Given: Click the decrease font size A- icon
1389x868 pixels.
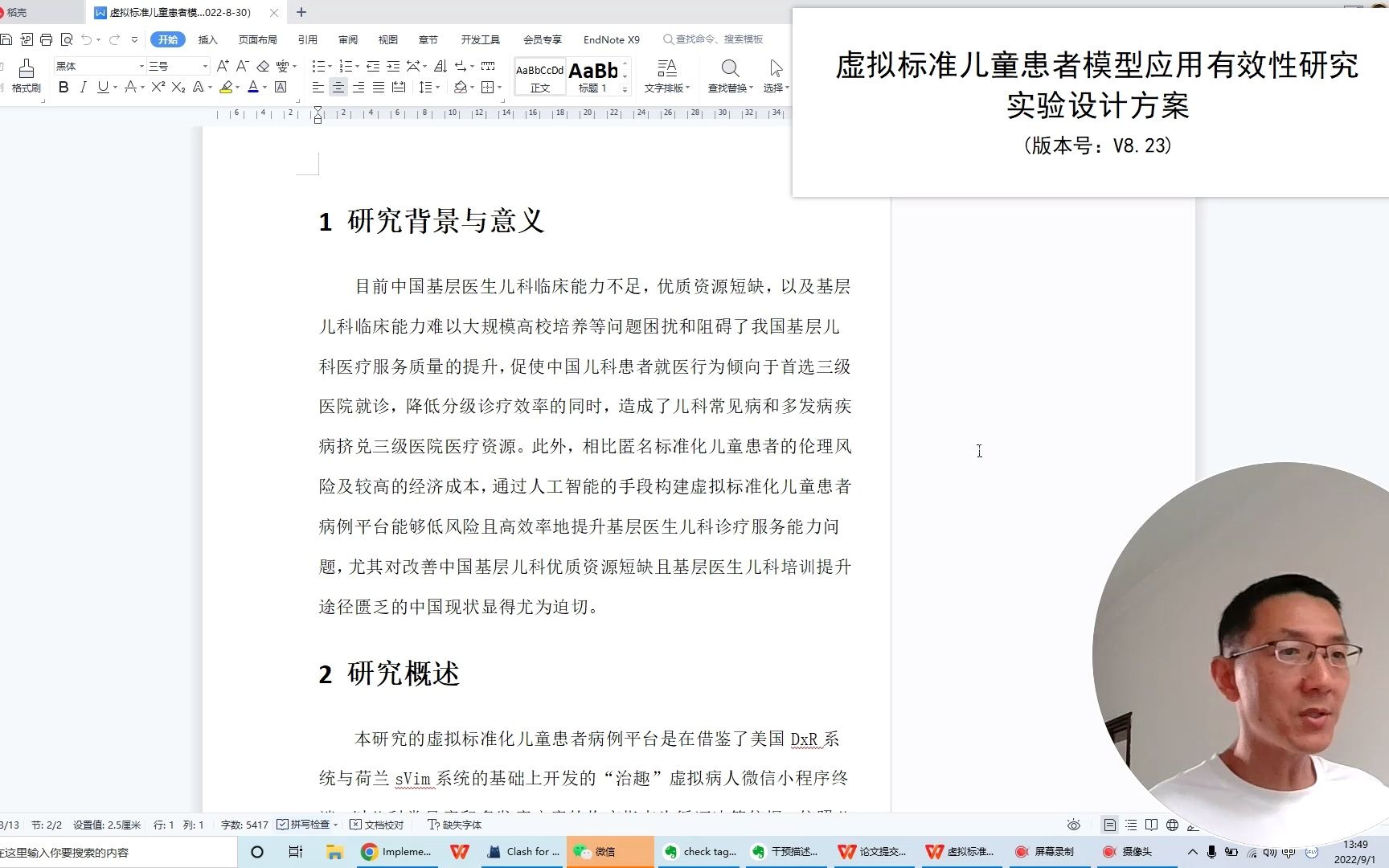Looking at the screenshot, I should click(x=242, y=66).
